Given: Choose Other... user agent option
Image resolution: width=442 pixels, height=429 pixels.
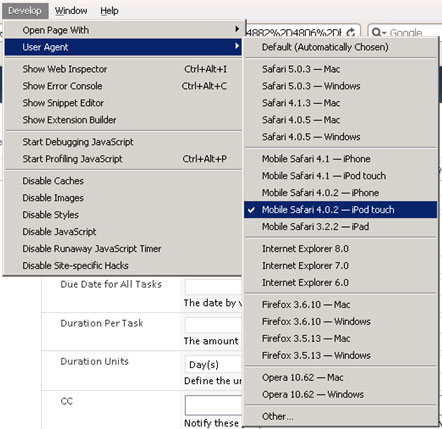Looking at the screenshot, I should pos(340,417).
